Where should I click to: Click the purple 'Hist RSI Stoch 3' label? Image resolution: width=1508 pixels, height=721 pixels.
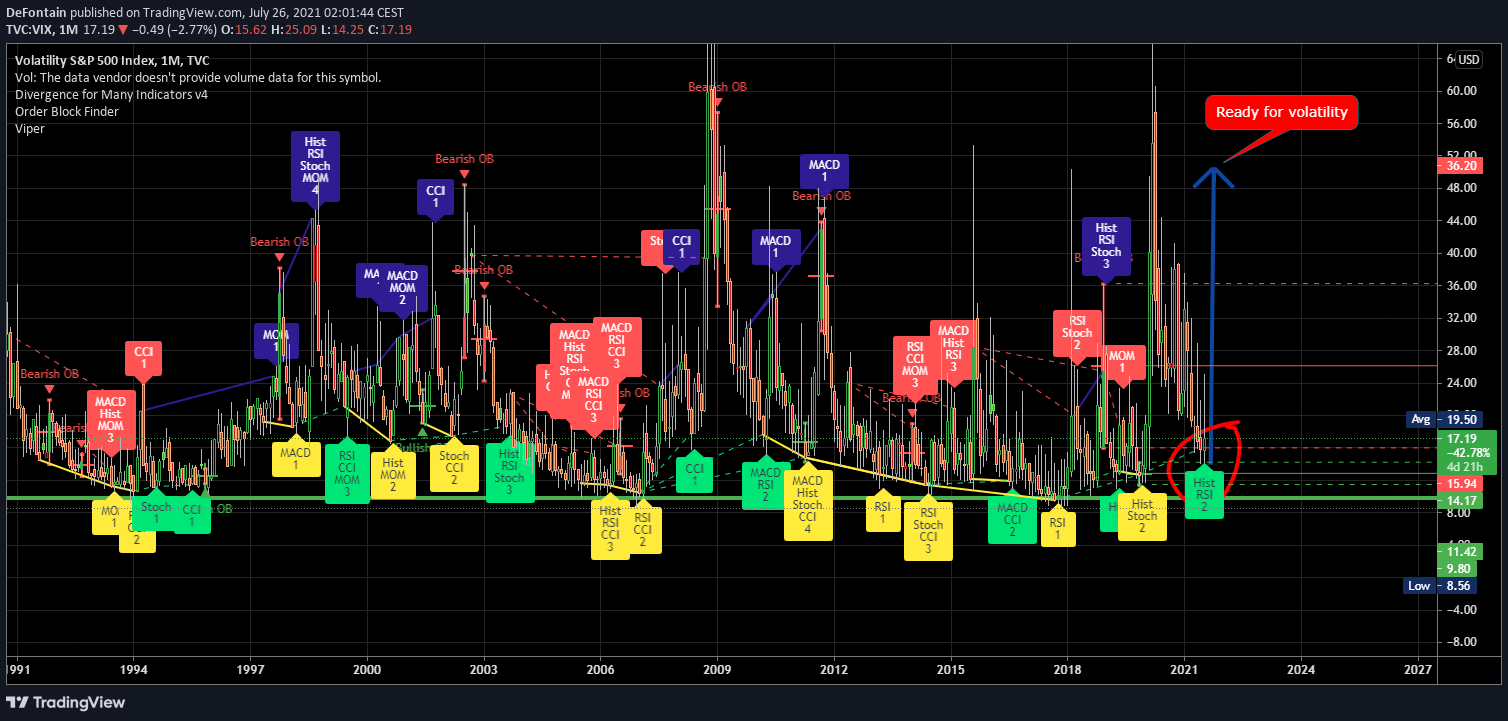tap(1106, 246)
